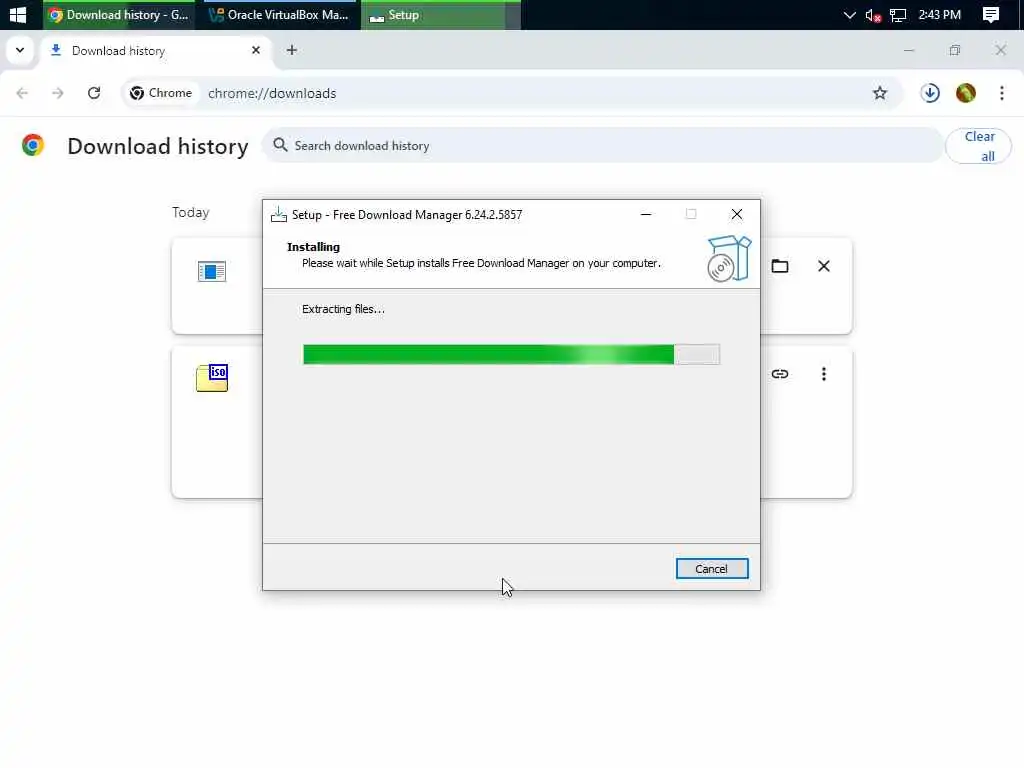Click the first download's file icon

coord(212,271)
